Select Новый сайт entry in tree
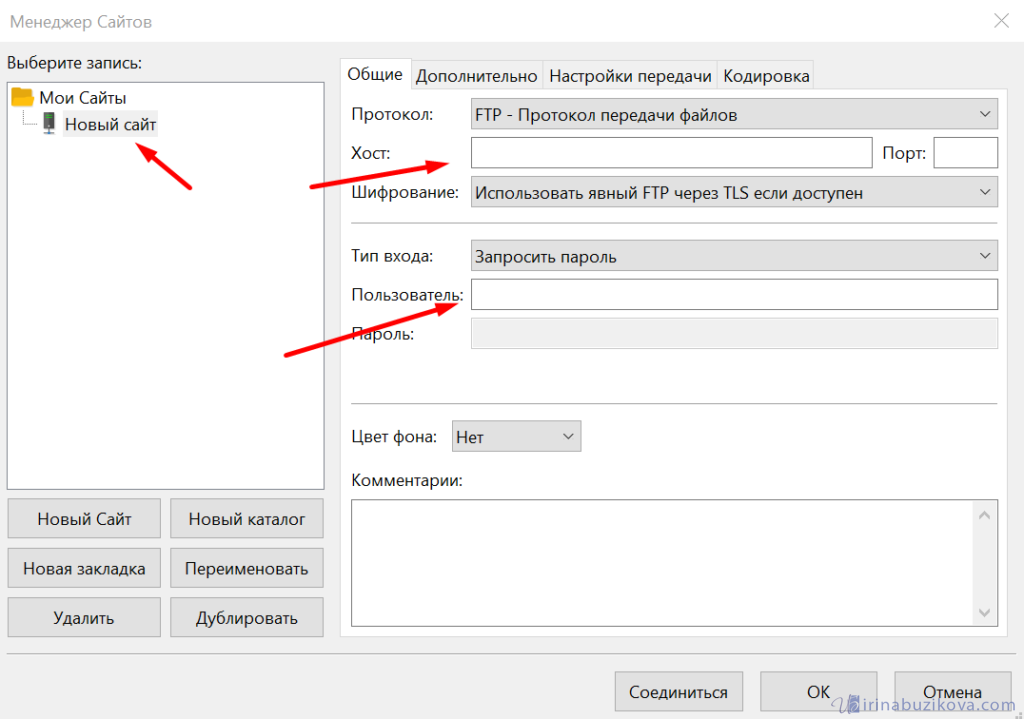The image size is (1024, 719). (x=110, y=125)
